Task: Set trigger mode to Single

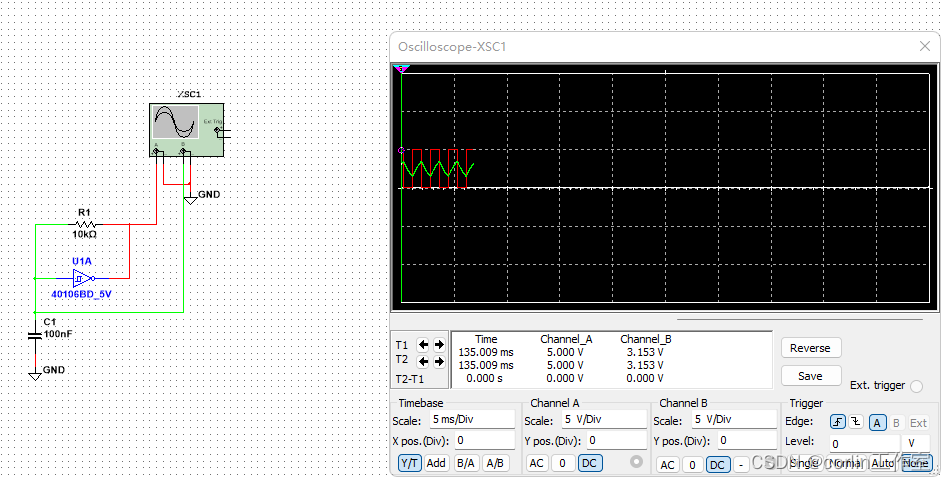Action: pos(804,463)
